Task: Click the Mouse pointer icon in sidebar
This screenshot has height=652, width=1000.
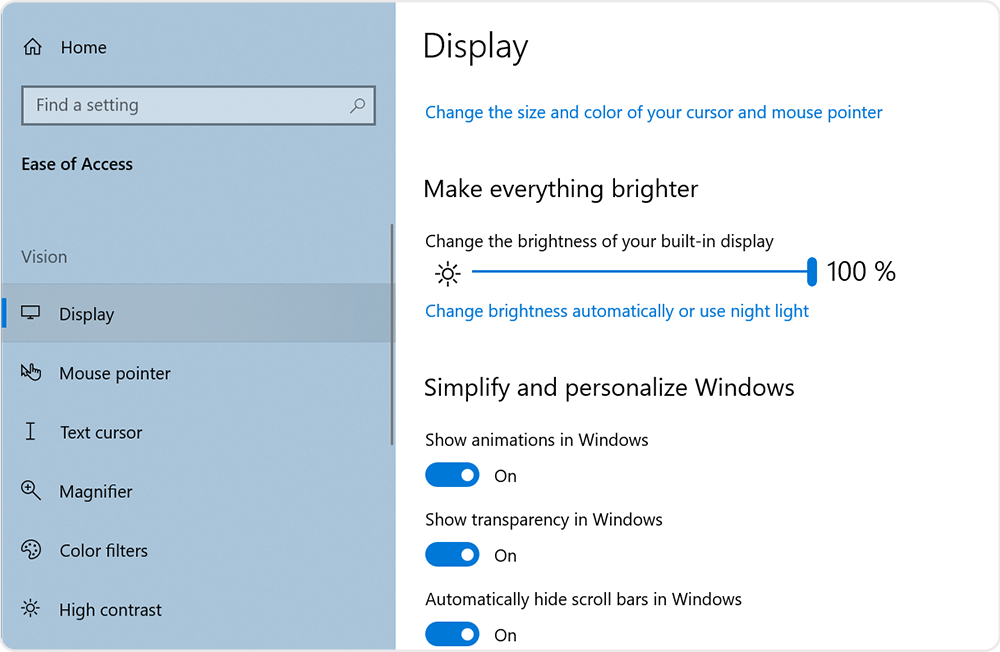Action: [32, 372]
